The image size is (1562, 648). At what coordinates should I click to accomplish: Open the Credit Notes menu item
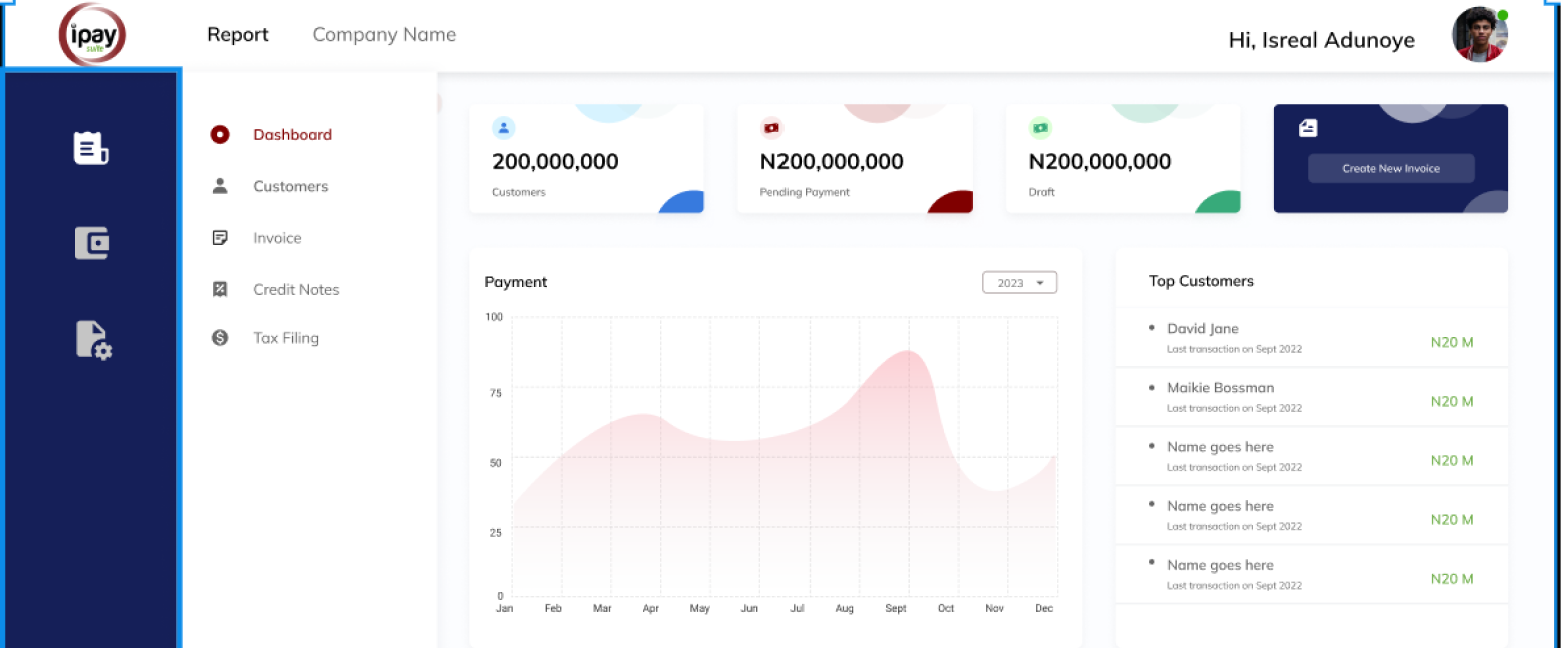[x=296, y=289]
